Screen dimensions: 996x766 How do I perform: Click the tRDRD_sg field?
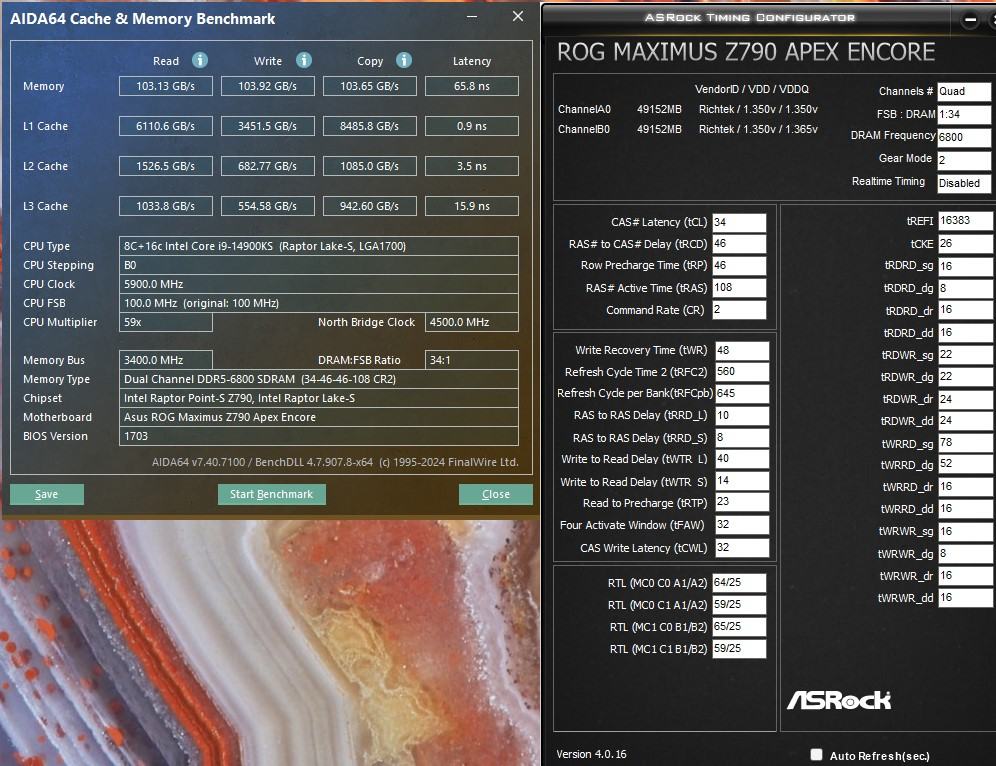(966, 266)
